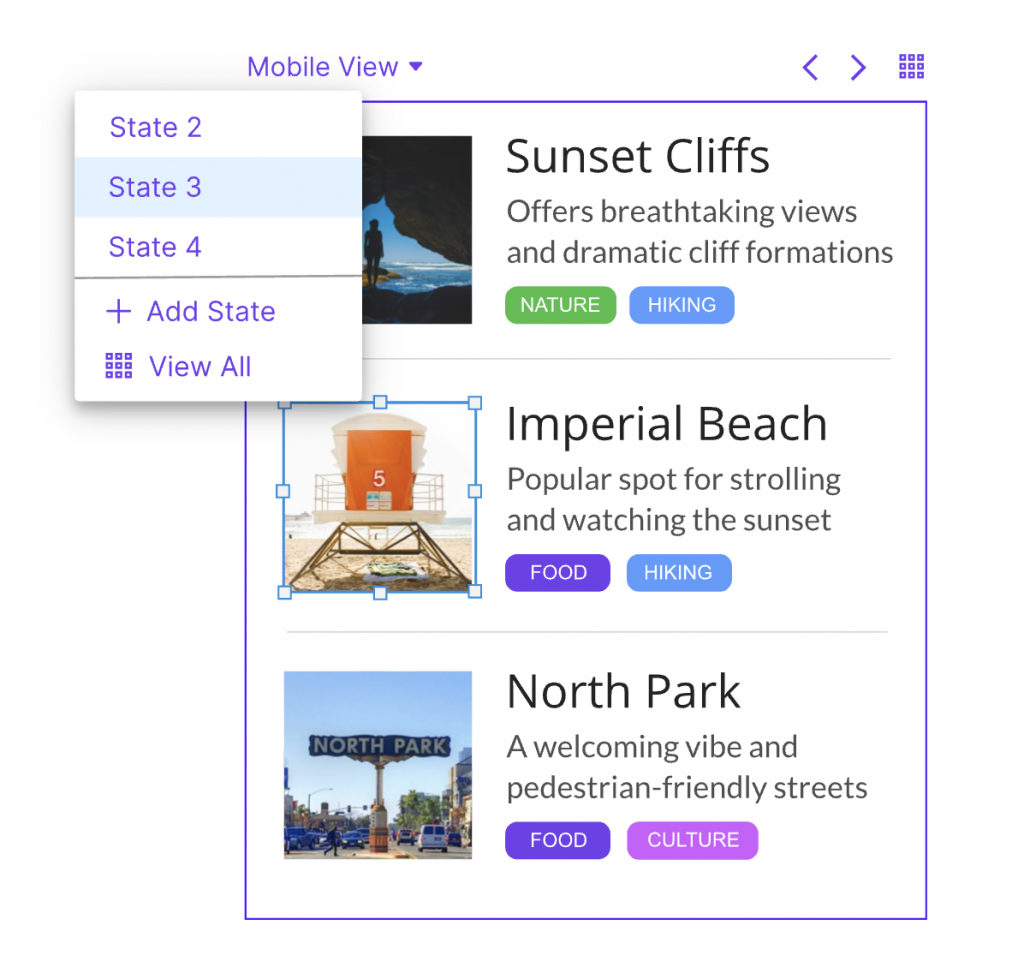Screen dimensions: 1024x973
Task: Click the bottom-center handle of selected image
Action: point(379,593)
